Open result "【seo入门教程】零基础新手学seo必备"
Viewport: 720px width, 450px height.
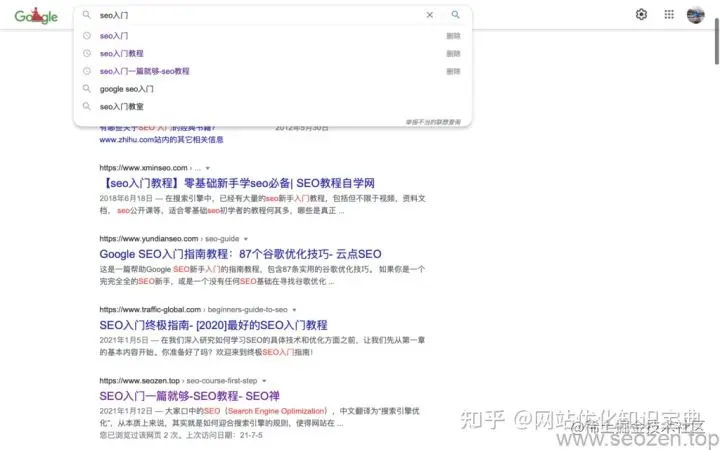coord(237,183)
